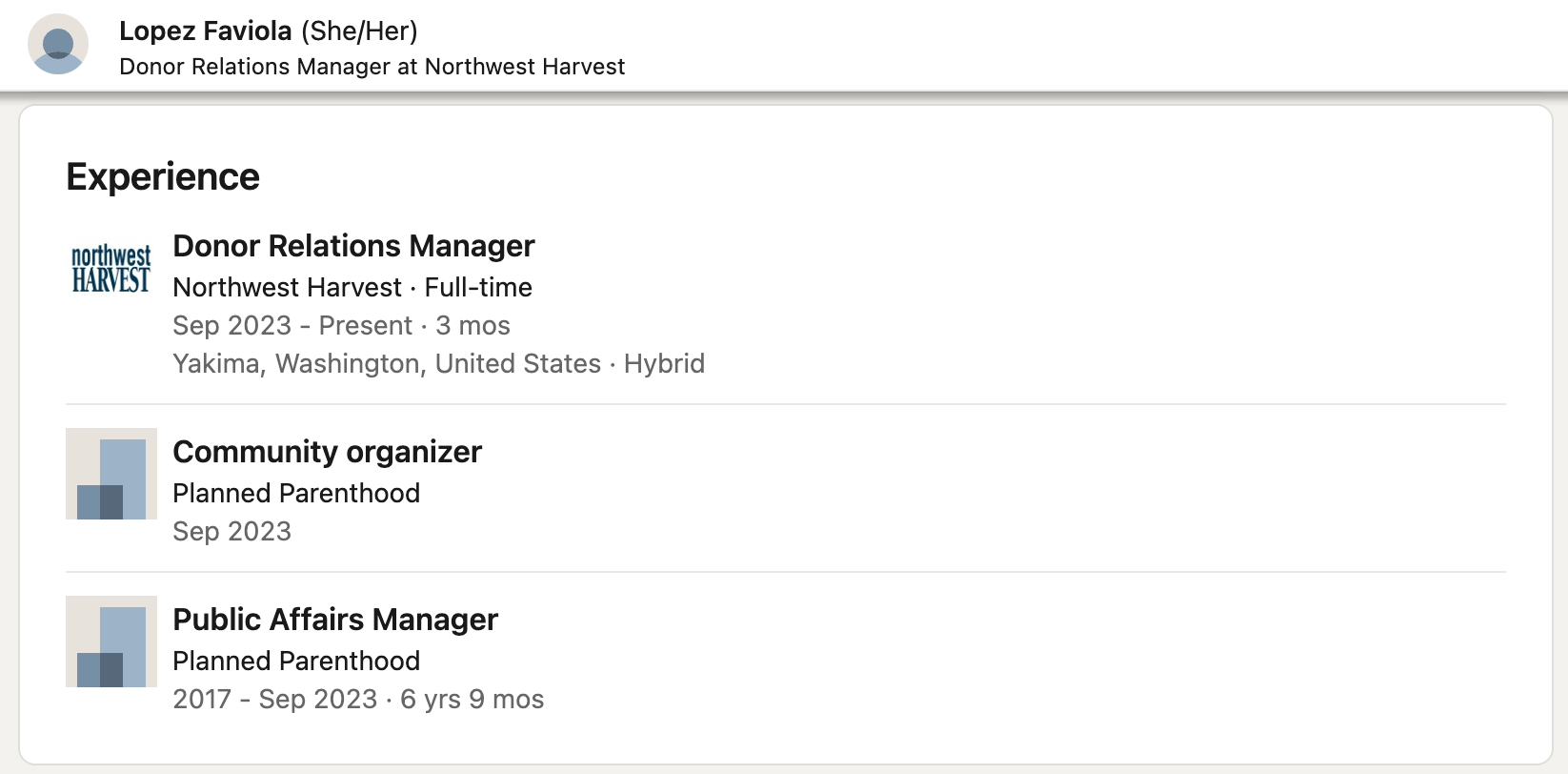1568x774 pixels.
Task: Click the profile avatar icon in header
Action: pyautogui.click(x=58, y=44)
